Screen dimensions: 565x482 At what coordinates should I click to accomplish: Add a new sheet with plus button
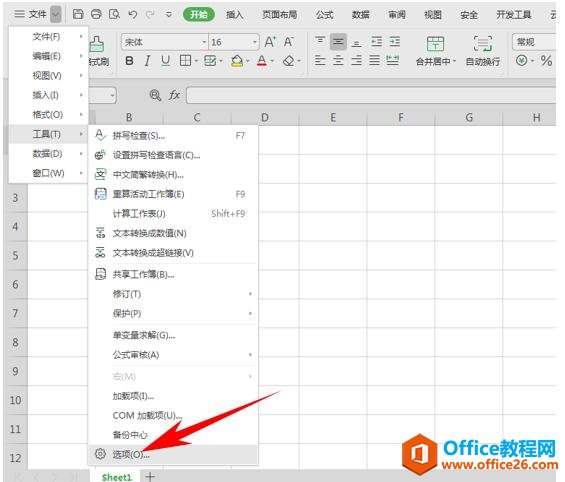(x=150, y=476)
